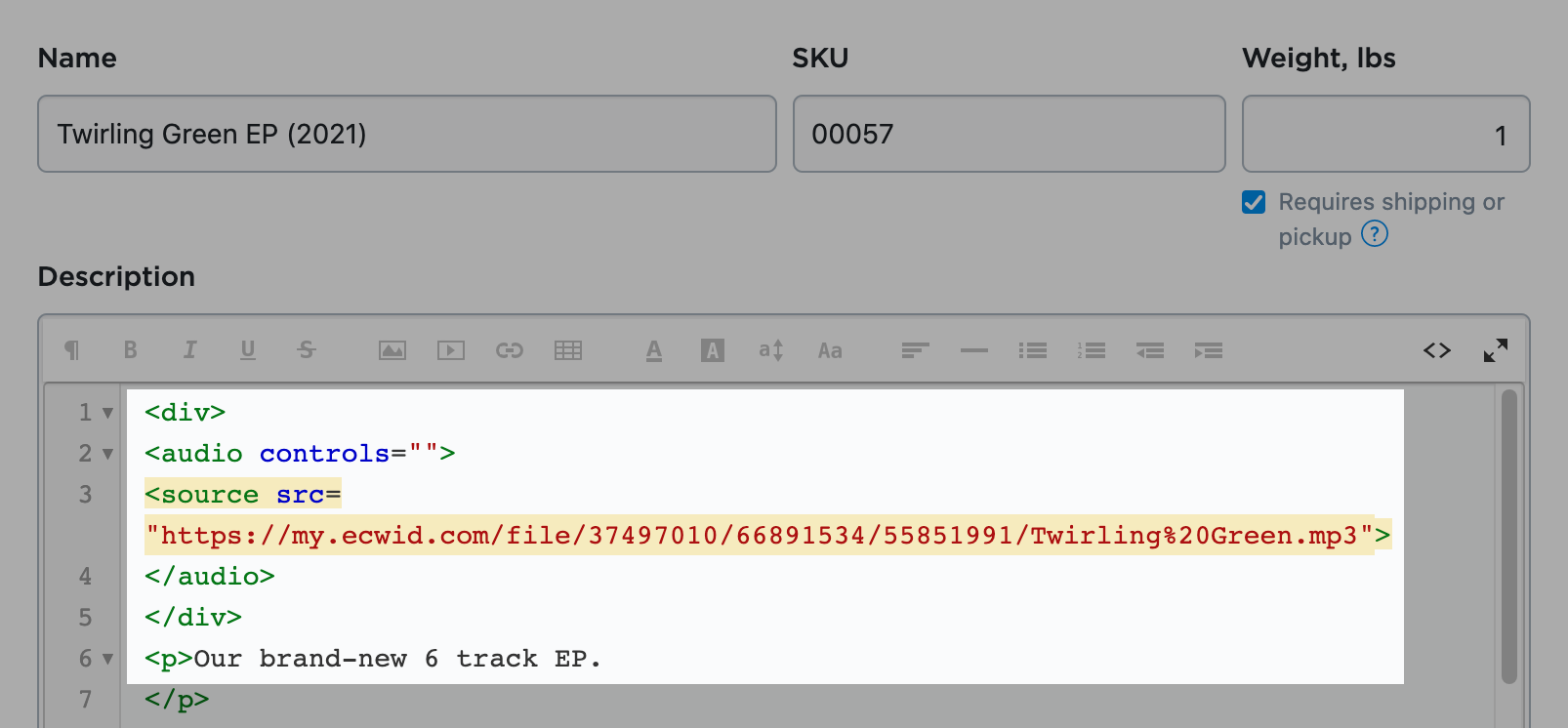Image resolution: width=1568 pixels, height=728 pixels.
Task: Insert a link via toolbar
Action: click(x=510, y=350)
